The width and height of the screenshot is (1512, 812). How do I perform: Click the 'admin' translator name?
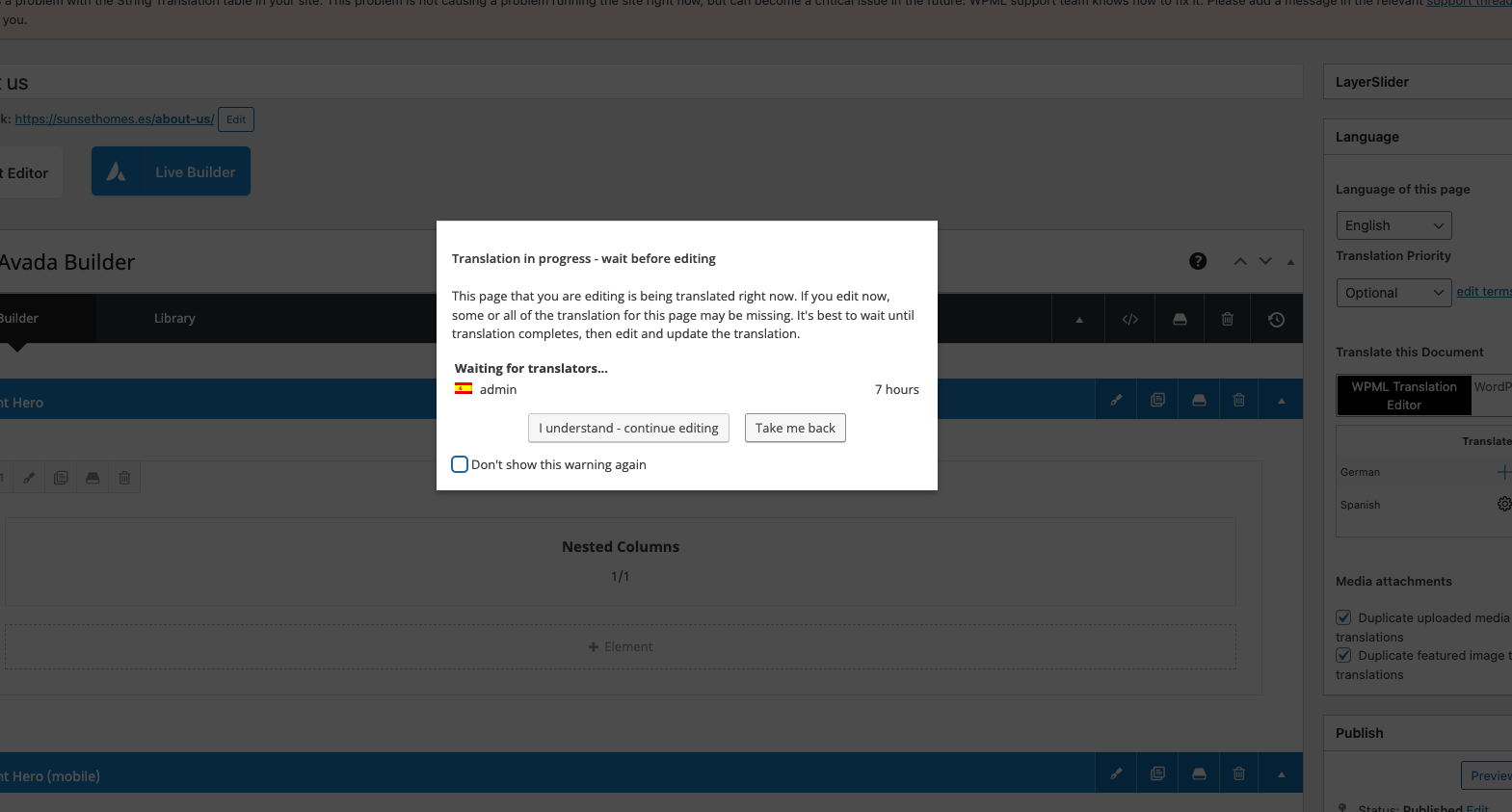coord(498,389)
